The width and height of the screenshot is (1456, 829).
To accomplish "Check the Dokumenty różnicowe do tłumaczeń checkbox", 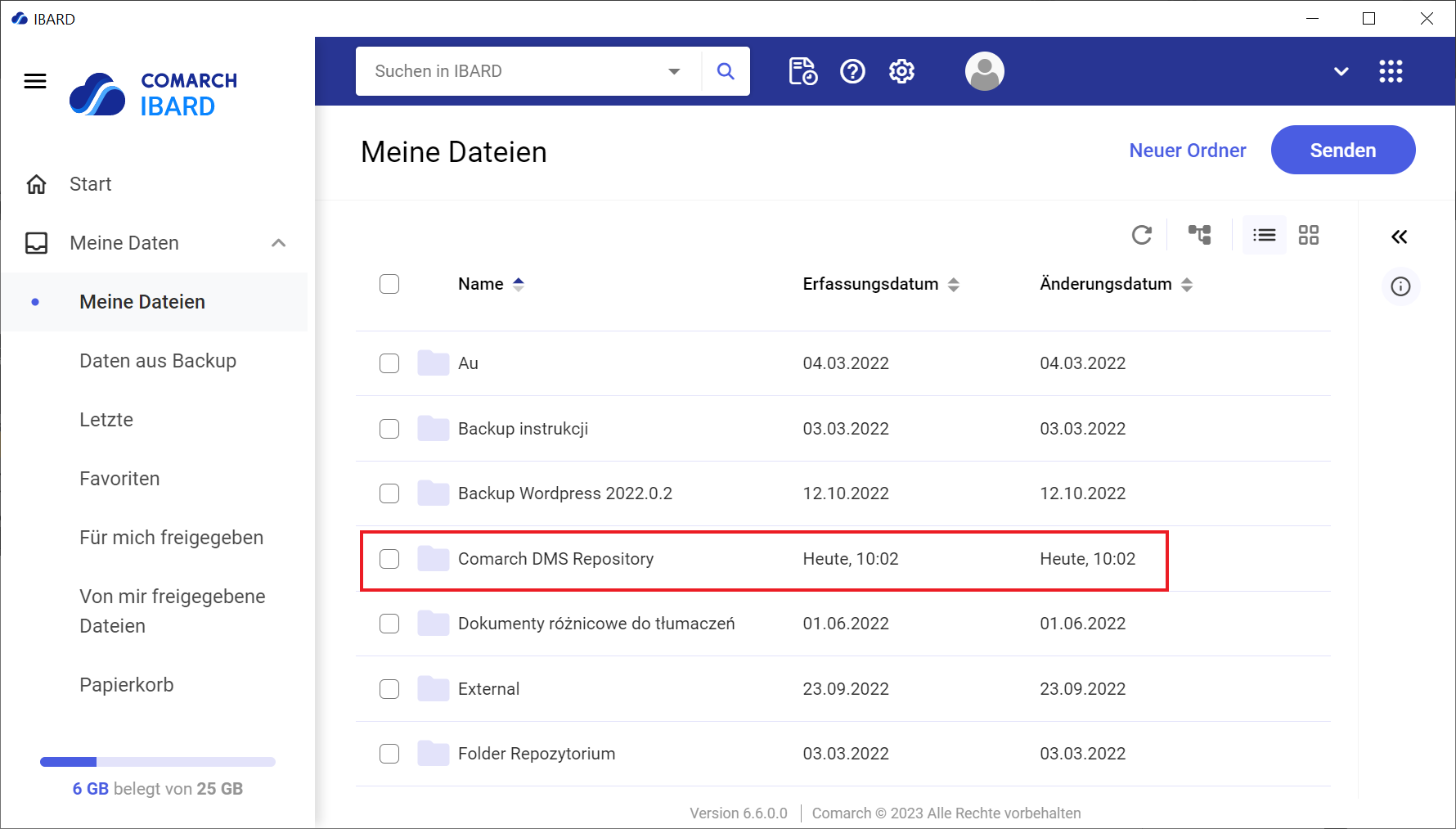I will tap(389, 624).
